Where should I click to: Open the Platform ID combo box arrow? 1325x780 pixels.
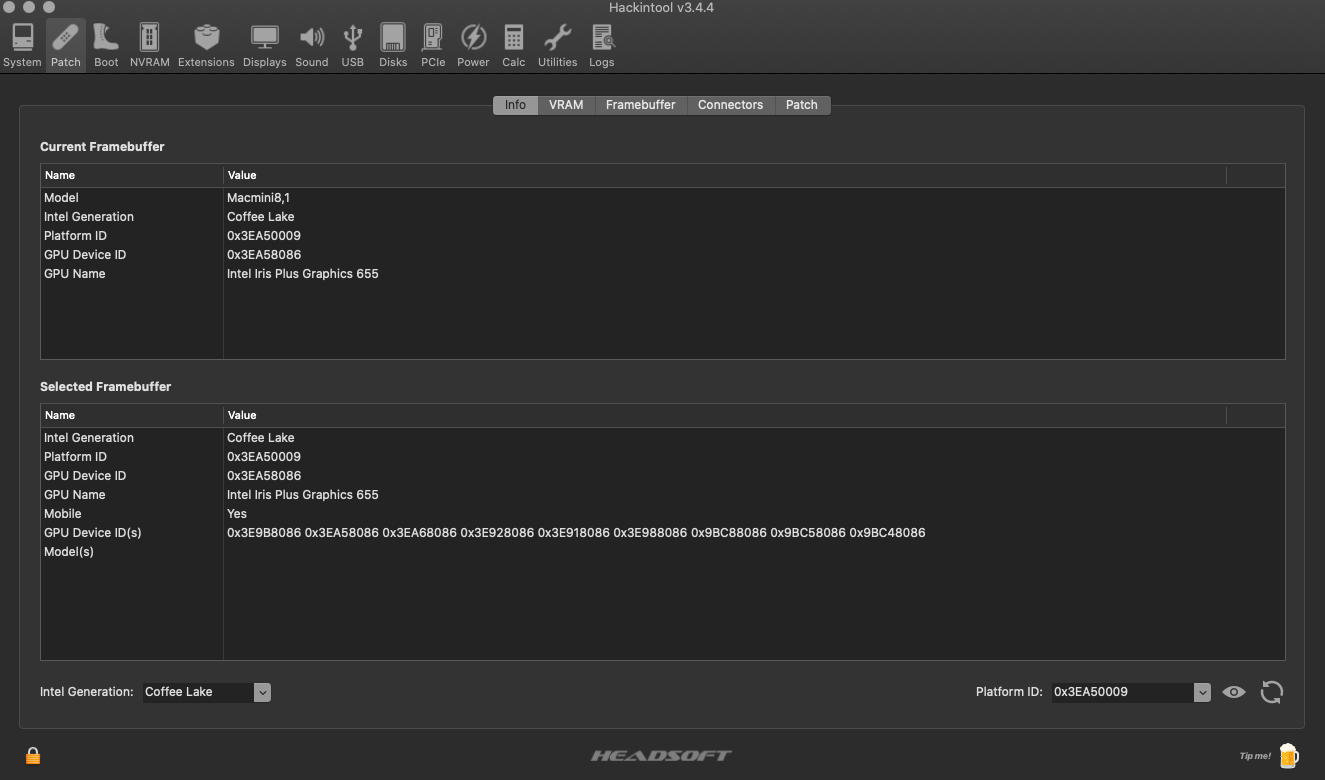point(1202,692)
